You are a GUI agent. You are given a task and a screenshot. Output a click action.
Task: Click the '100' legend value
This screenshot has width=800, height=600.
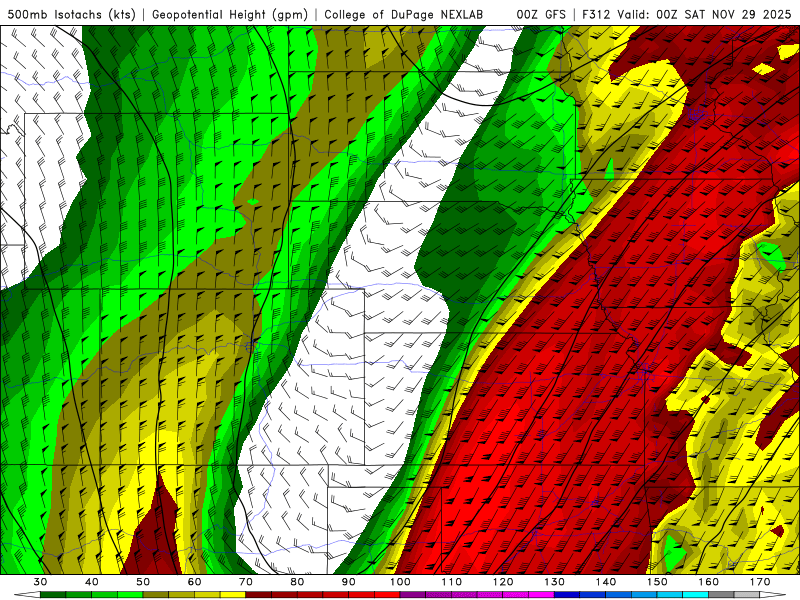(400, 582)
